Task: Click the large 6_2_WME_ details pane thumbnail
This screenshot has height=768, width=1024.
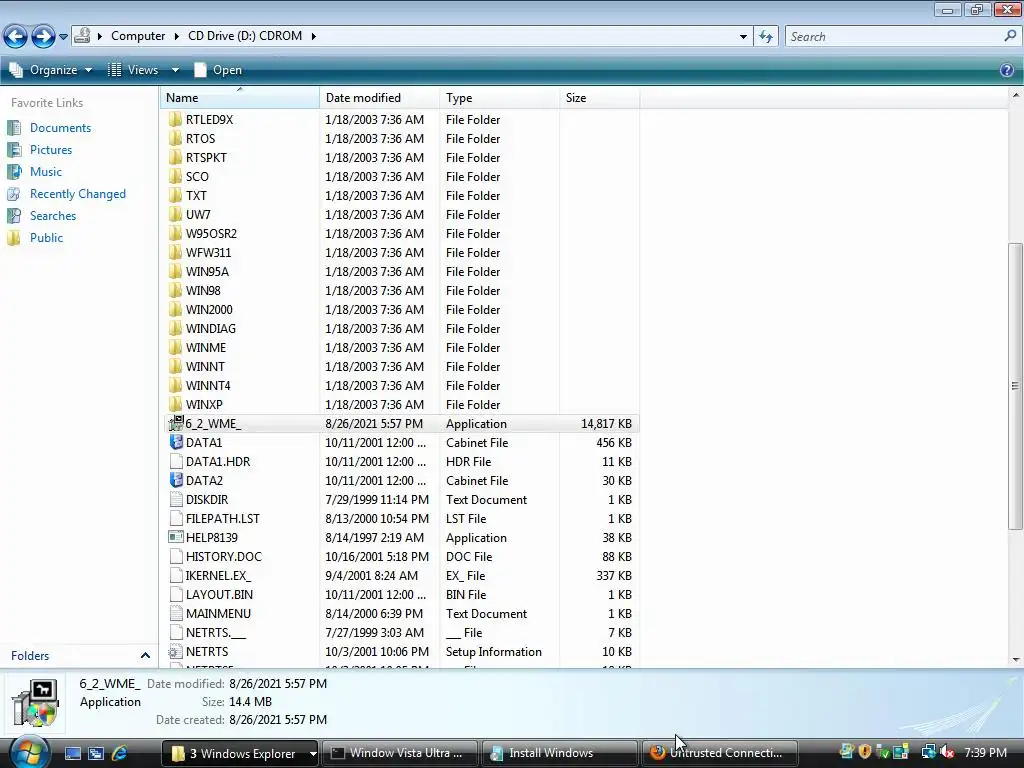Action: [x=36, y=702]
